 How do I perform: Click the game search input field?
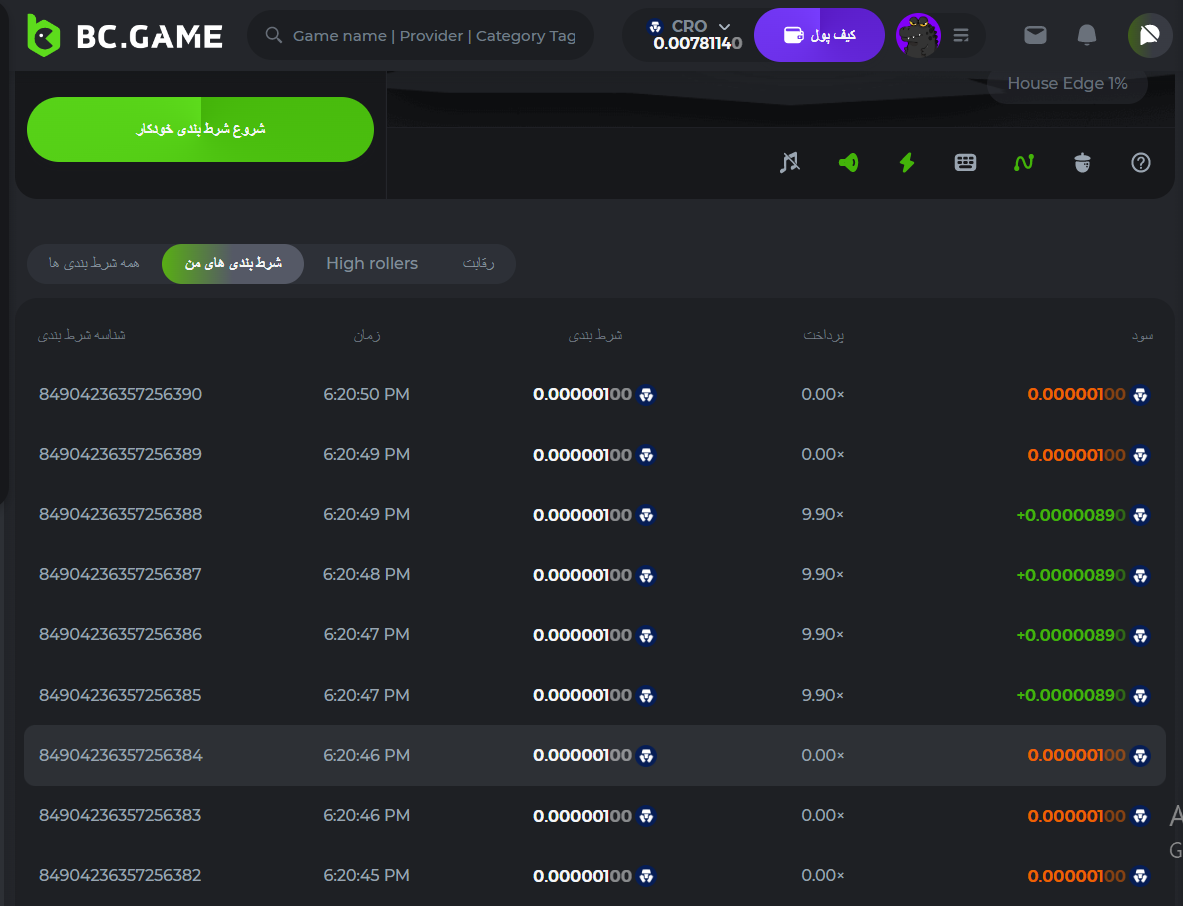point(433,36)
